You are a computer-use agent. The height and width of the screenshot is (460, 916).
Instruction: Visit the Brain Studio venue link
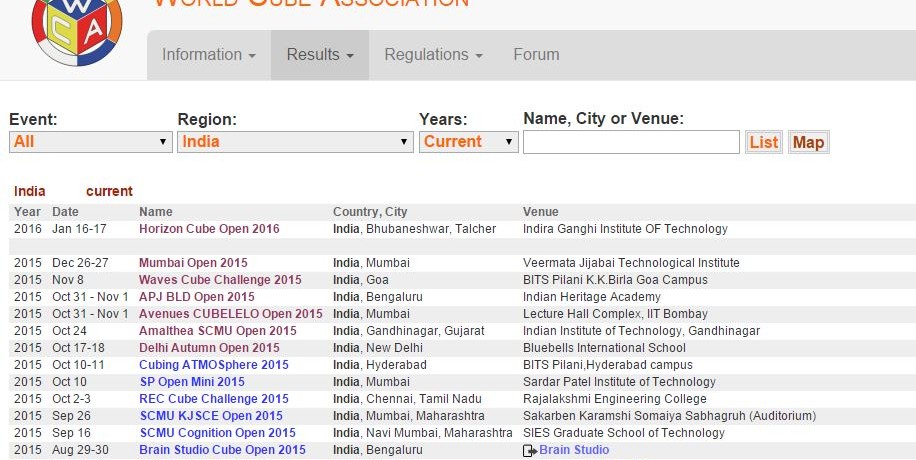click(x=574, y=450)
